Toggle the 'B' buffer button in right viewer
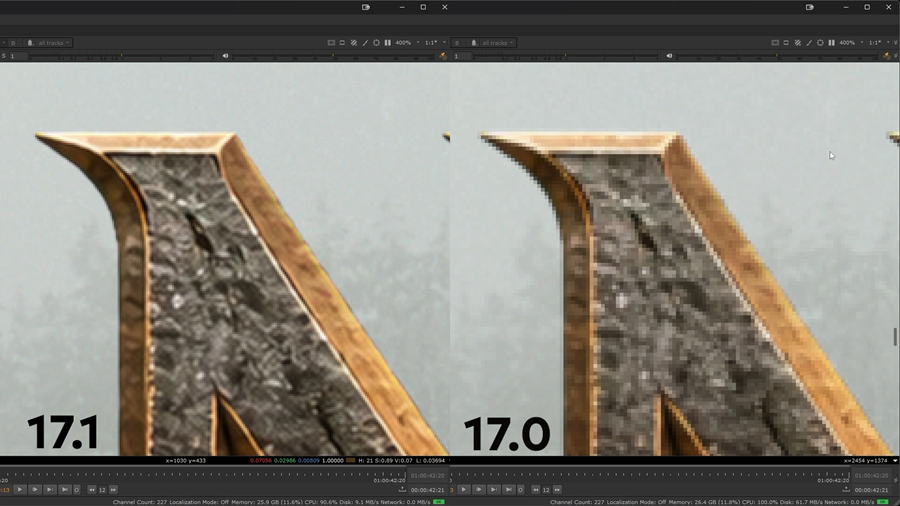The image size is (900, 506). tap(457, 43)
